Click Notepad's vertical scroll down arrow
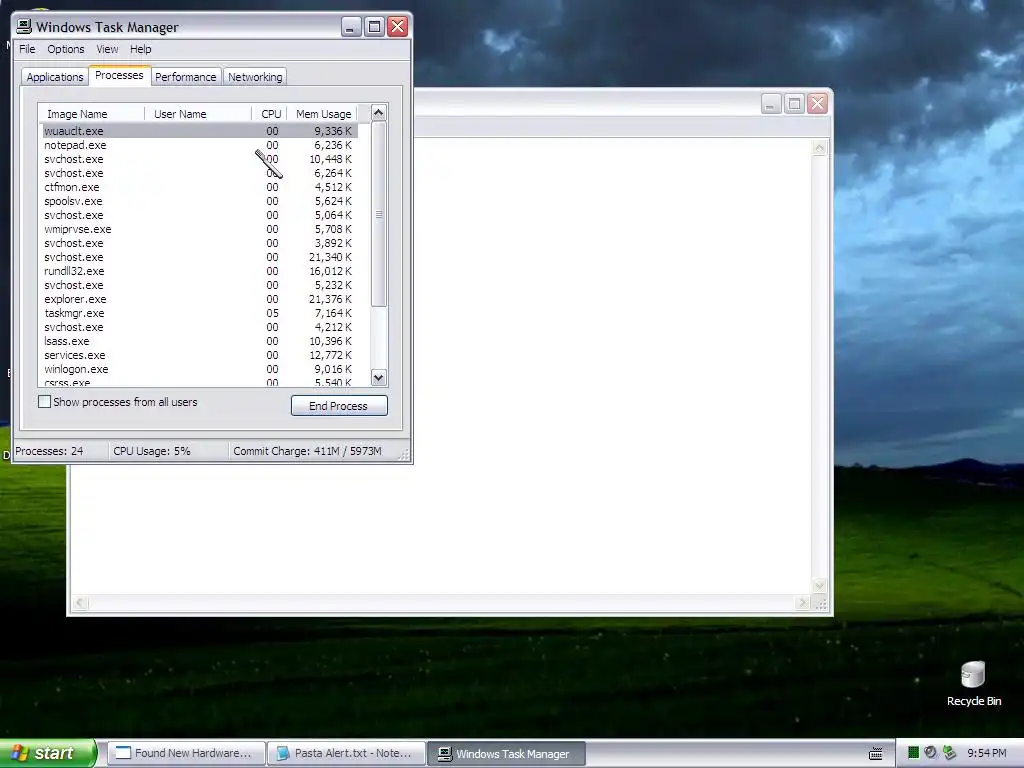Image resolution: width=1024 pixels, height=768 pixels. point(820,586)
